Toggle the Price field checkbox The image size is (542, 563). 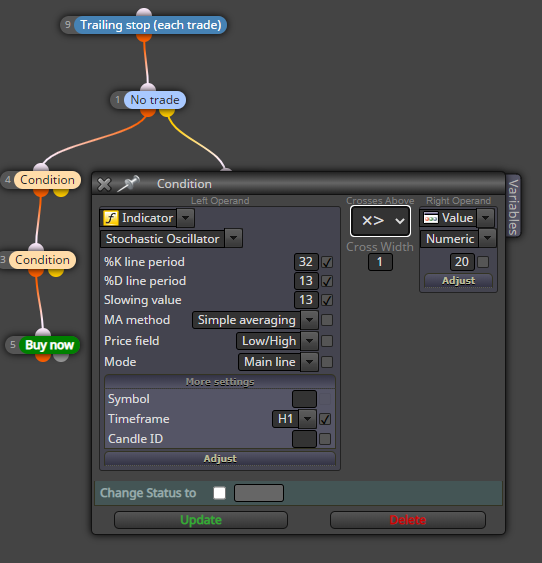[x=327, y=341]
